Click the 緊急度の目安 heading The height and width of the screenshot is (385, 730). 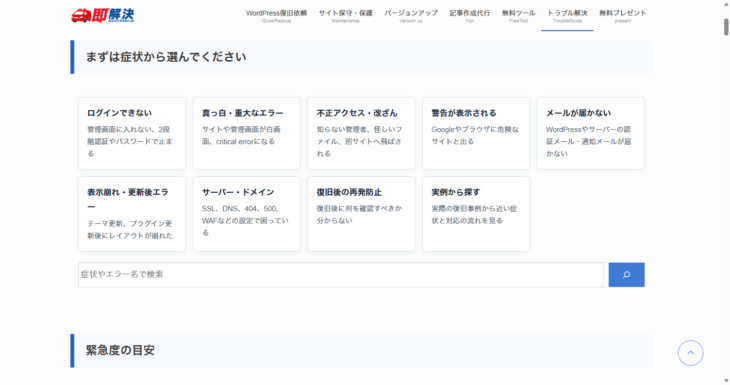pyautogui.click(x=120, y=350)
